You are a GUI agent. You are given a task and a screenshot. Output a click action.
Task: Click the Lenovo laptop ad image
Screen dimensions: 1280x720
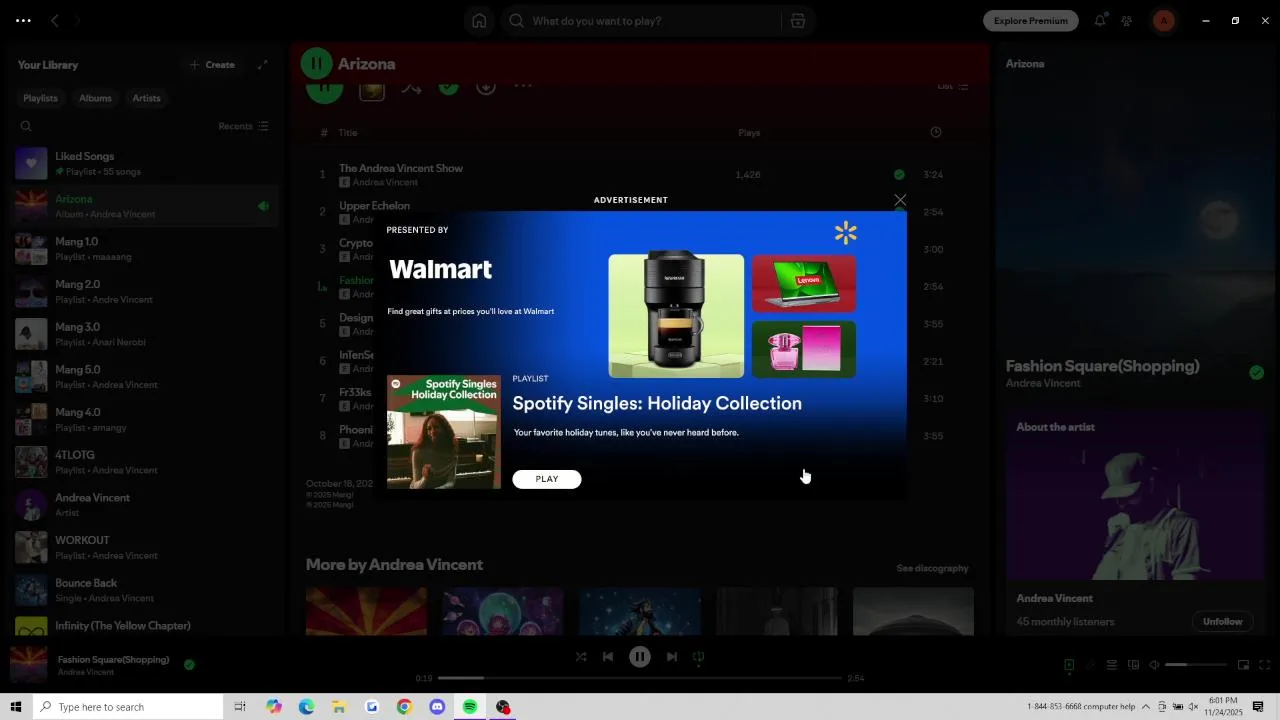click(804, 283)
